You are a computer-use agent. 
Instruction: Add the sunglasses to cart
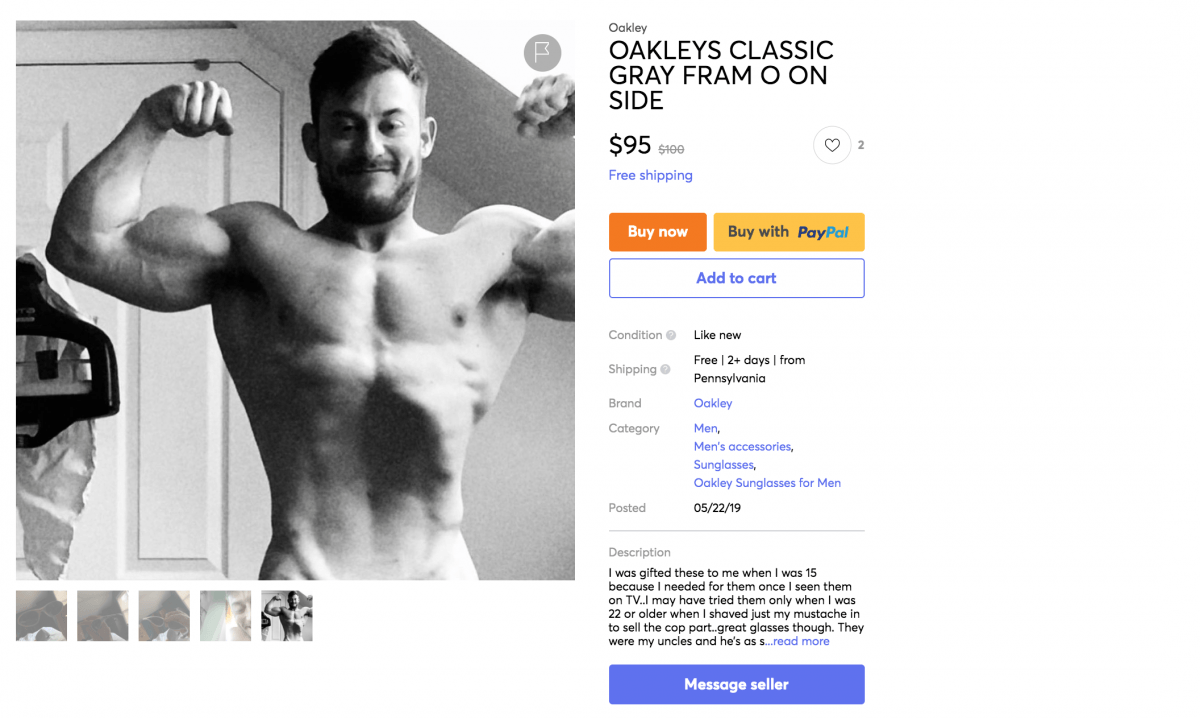point(737,278)
